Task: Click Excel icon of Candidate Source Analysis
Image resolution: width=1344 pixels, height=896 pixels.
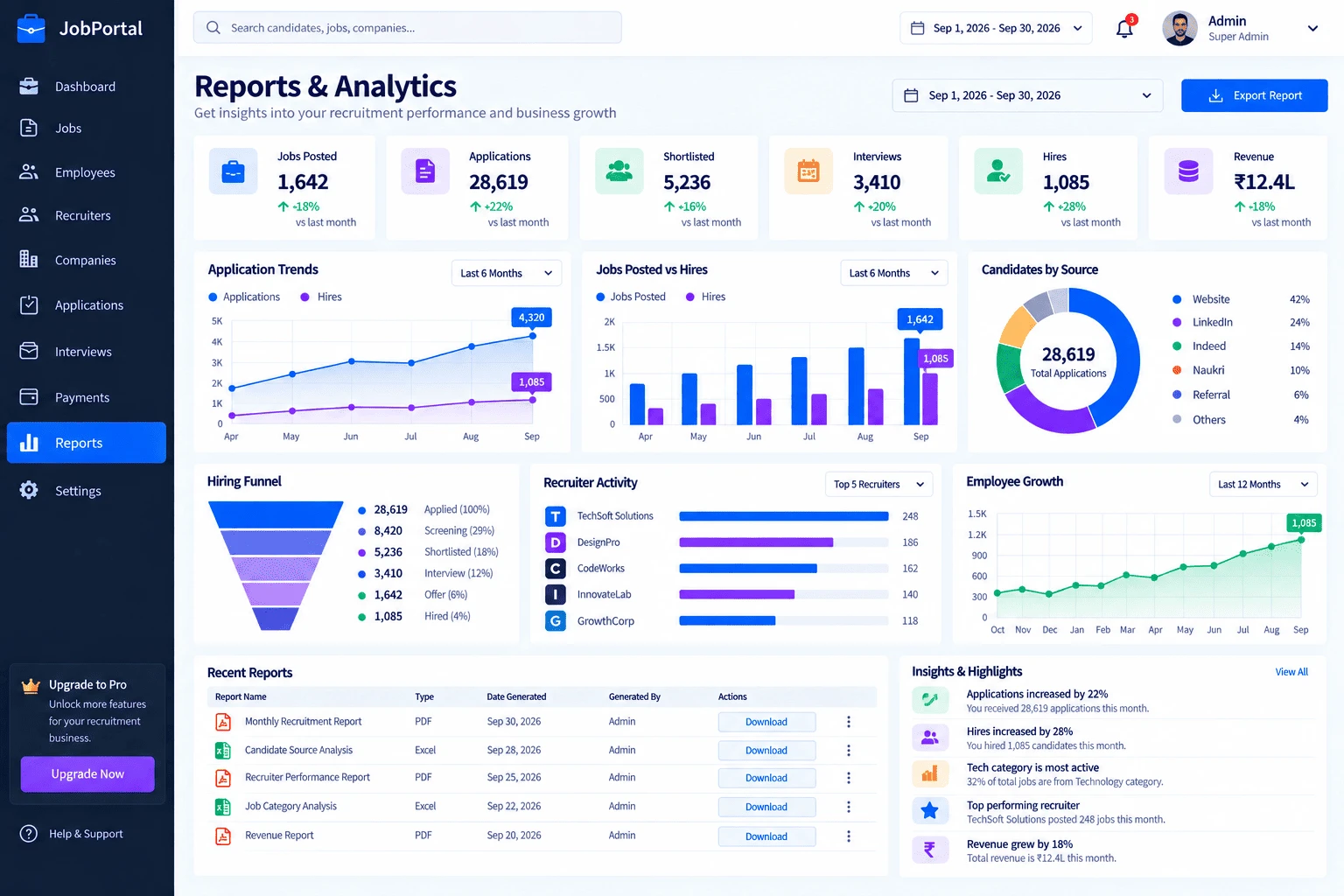Action: pos(223,751)
